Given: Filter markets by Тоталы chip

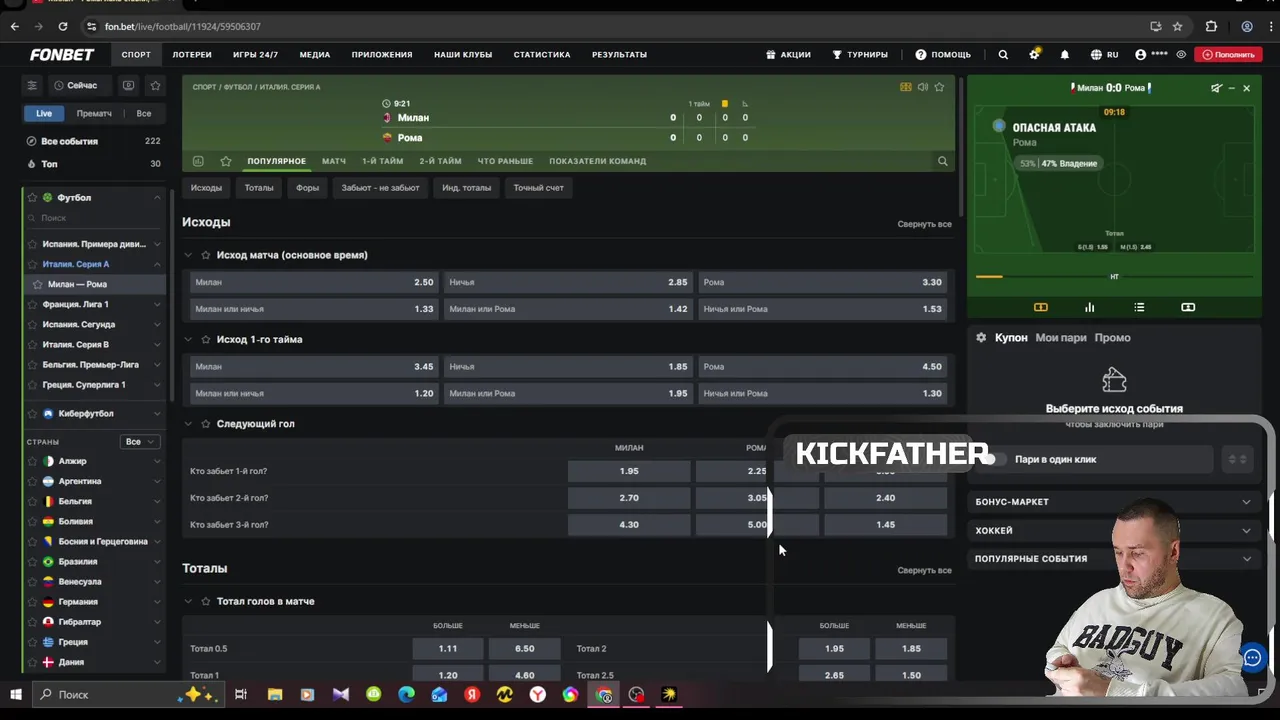Looking at the screenshot, I should pos(259,188).
